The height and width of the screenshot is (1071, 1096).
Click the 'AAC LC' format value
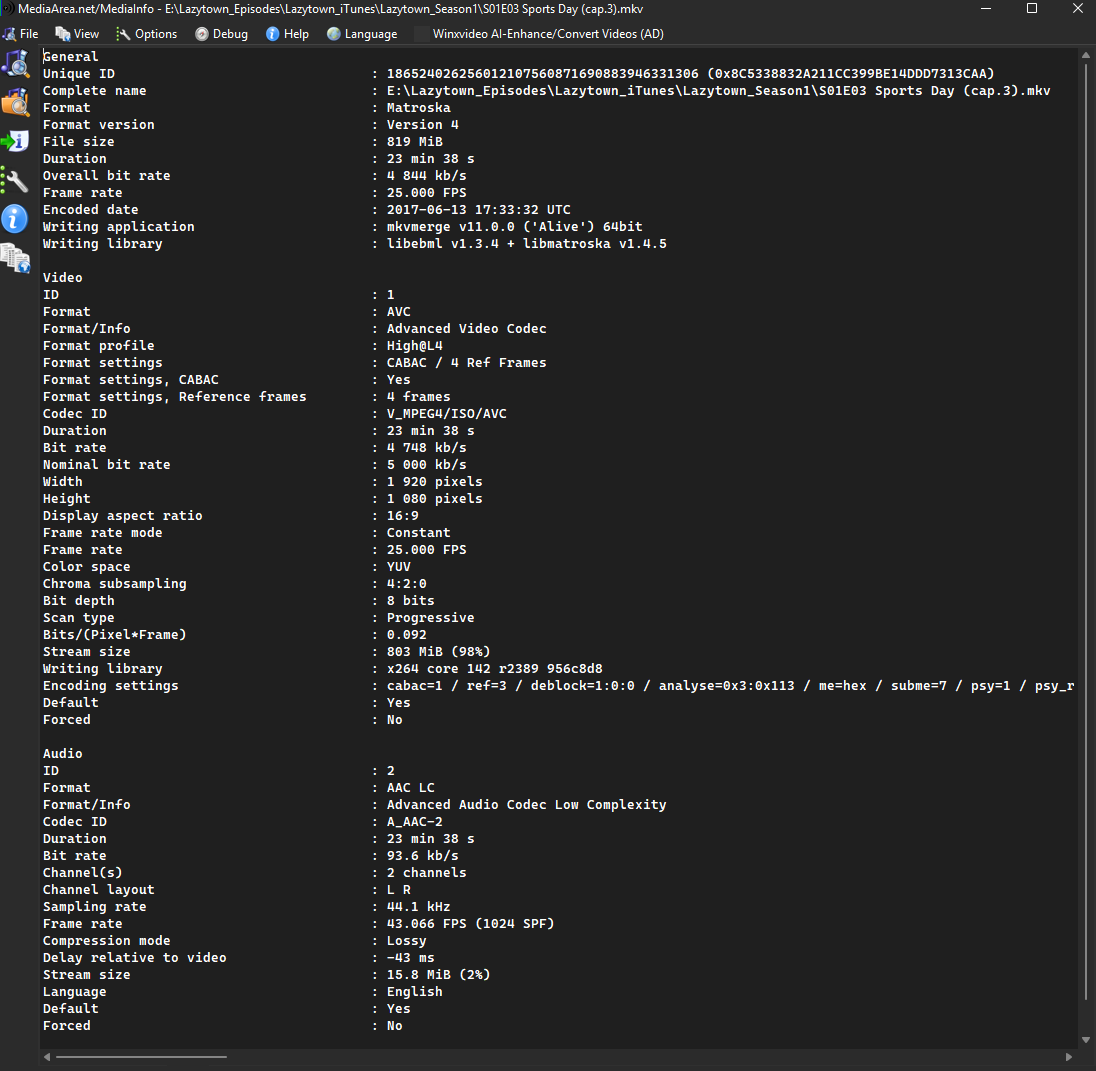(410, 788)
